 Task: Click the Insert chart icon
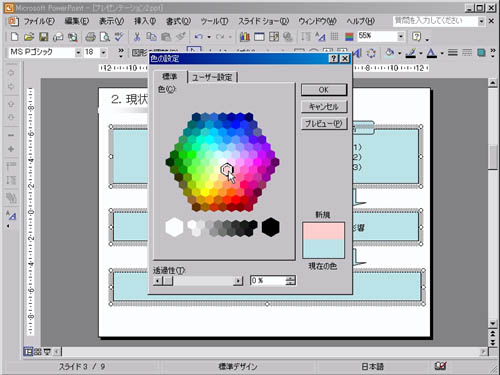tap(245, 36)
